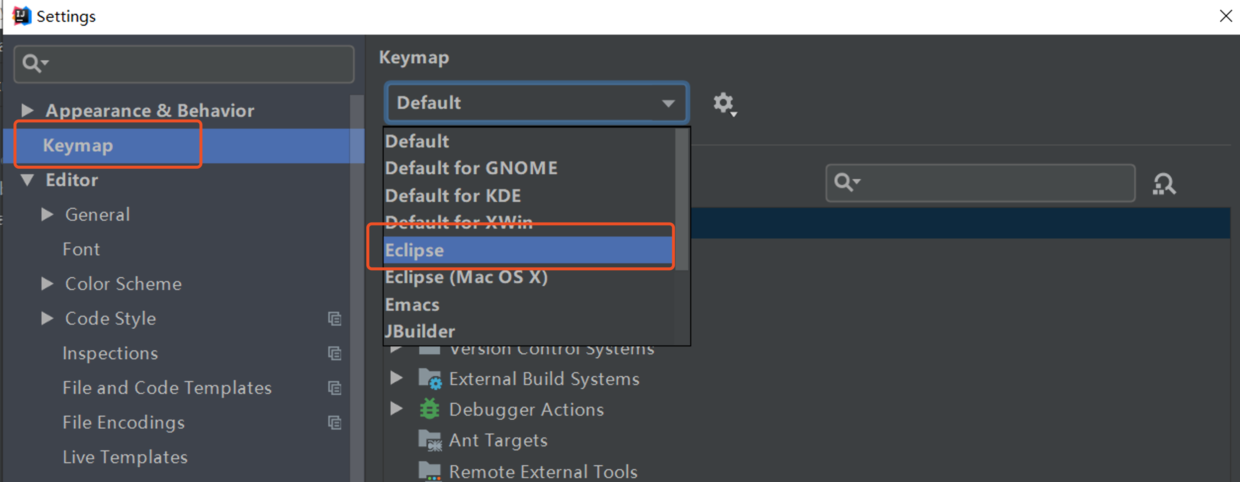Click the Ant Targets folder icon
The image size is (1240, 482).
[x=429, y=440]
